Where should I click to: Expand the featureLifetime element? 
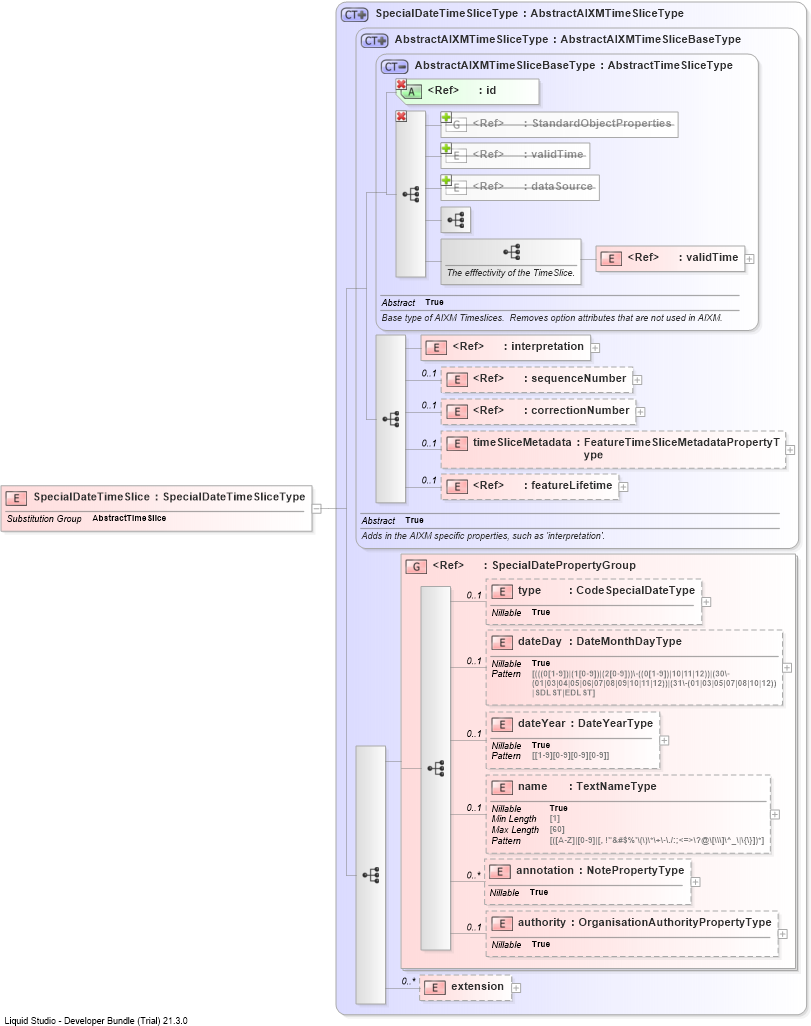click(624, 487)
